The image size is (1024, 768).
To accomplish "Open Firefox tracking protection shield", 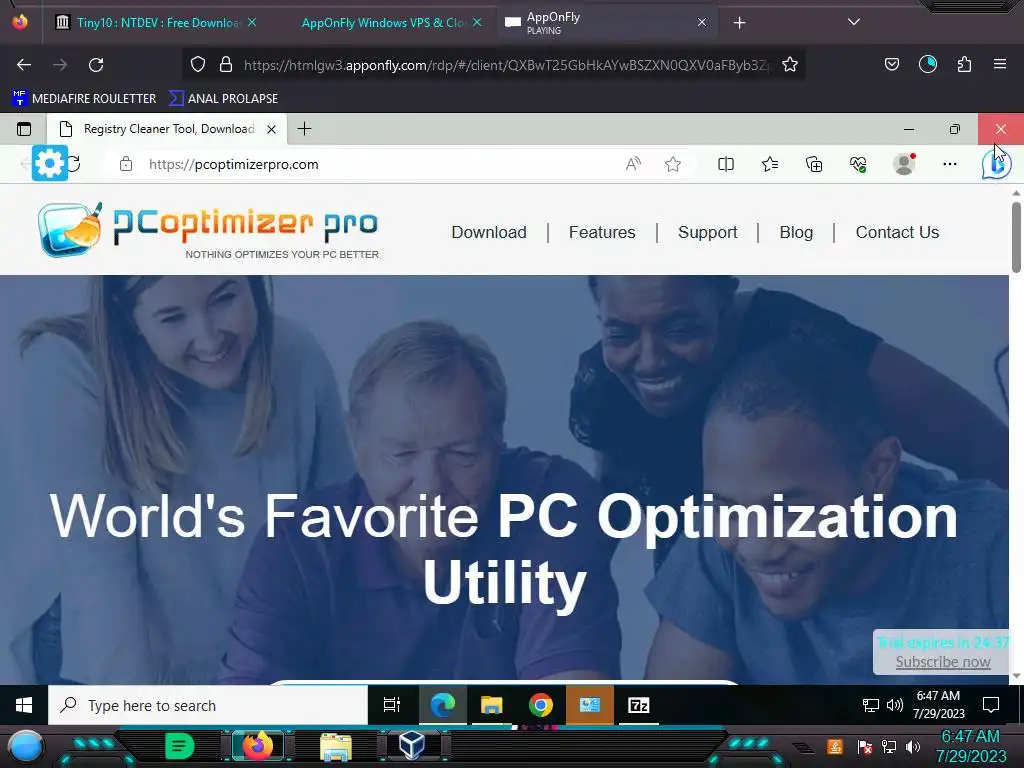I will point(198,64).
